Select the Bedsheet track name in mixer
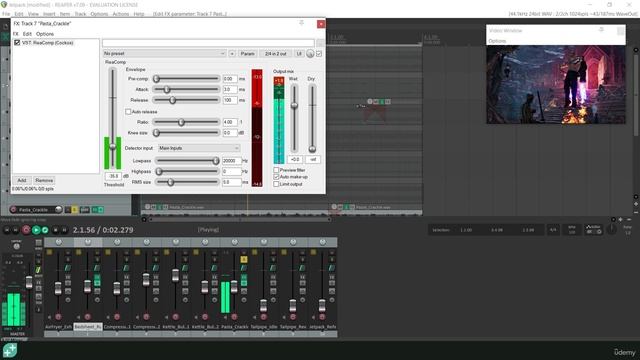The image size is (640, 360). click(88, 327)
